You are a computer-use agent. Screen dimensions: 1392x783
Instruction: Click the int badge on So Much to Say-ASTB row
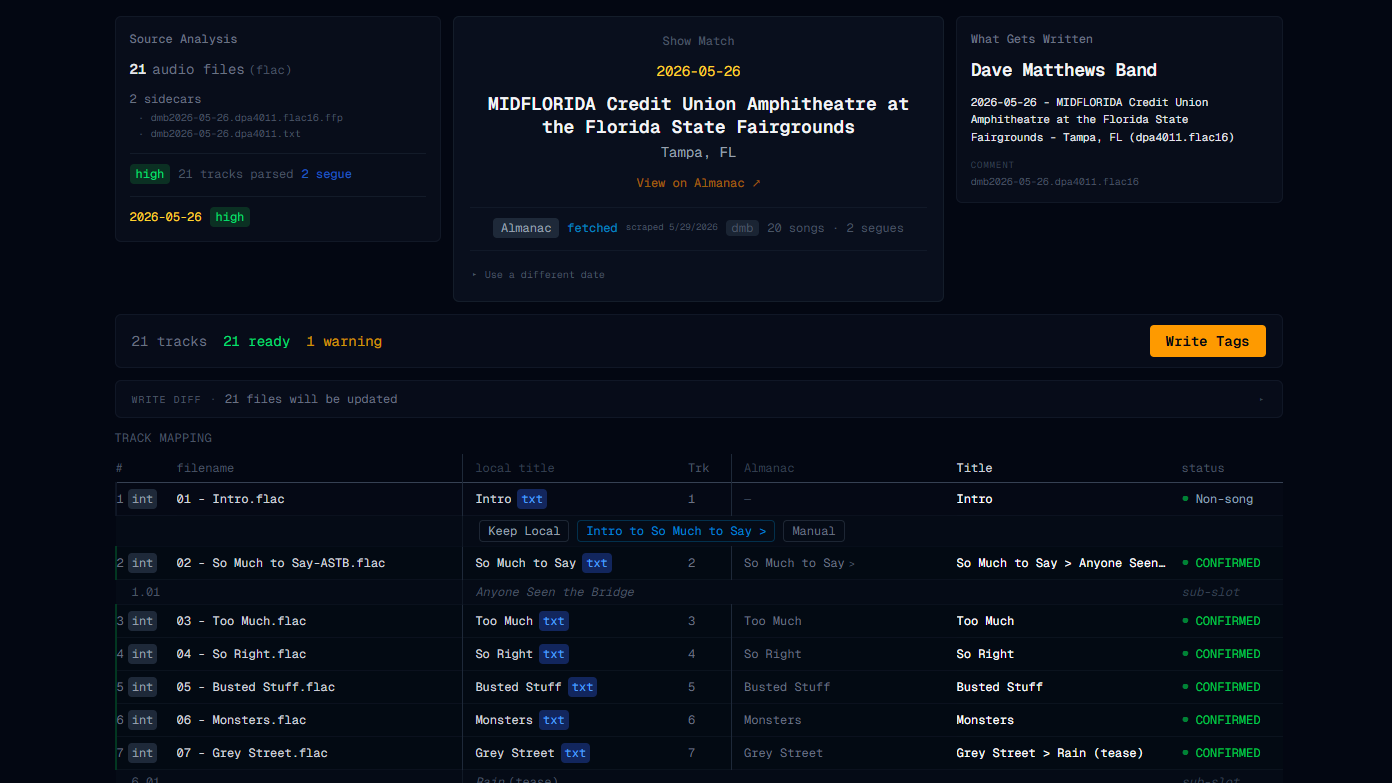point(142,563)
